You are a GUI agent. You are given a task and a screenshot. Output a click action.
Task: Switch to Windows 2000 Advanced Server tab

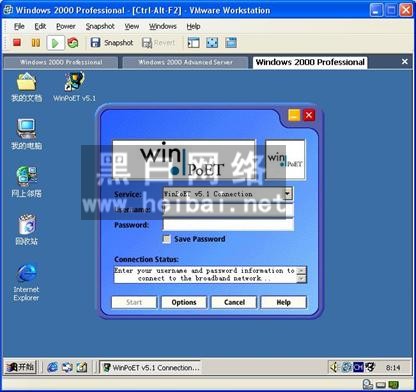click(x=185, y=62)
